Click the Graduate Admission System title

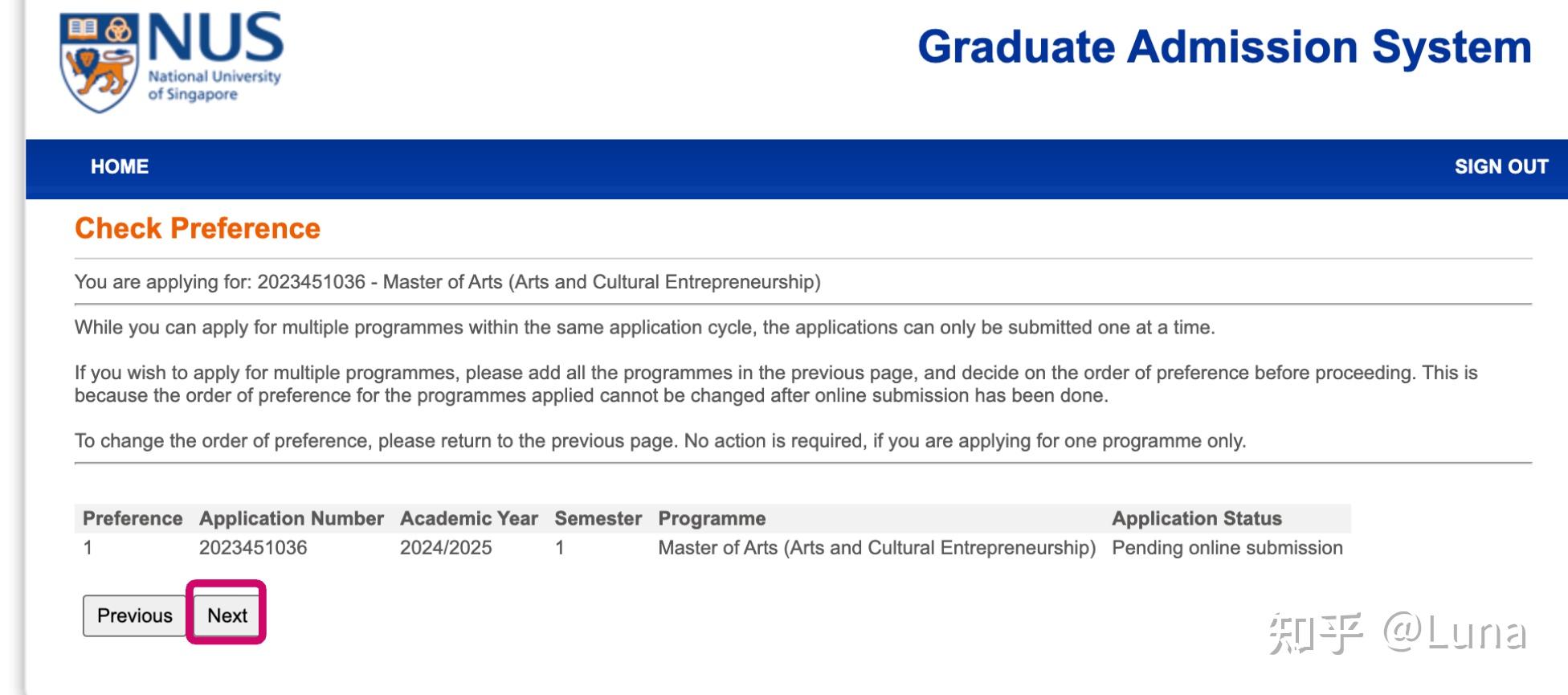(1224, 47)
